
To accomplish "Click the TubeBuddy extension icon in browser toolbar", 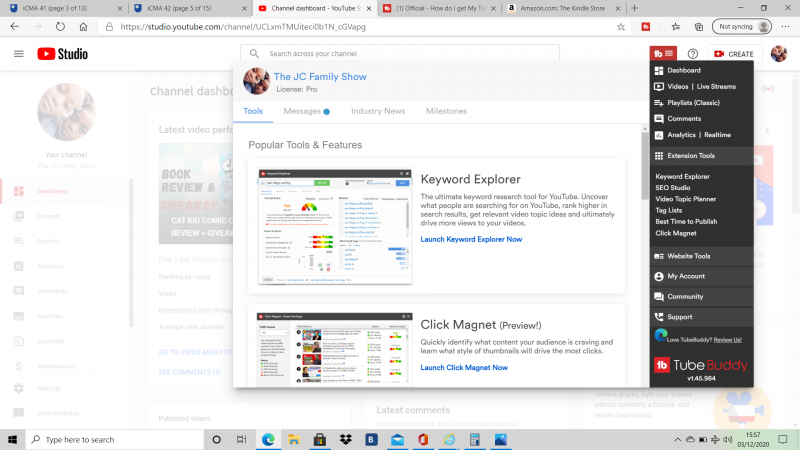I will click(647, 27).
